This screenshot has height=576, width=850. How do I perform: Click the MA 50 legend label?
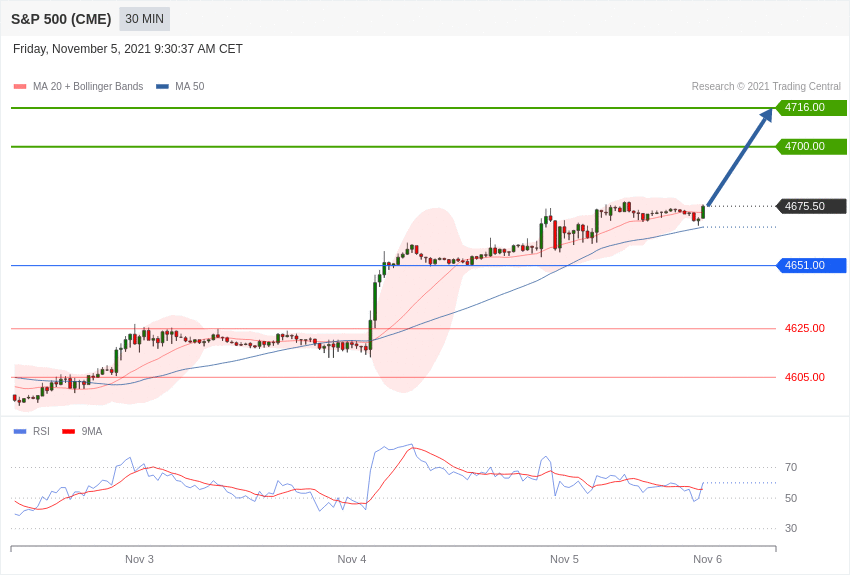pos(190,86)
